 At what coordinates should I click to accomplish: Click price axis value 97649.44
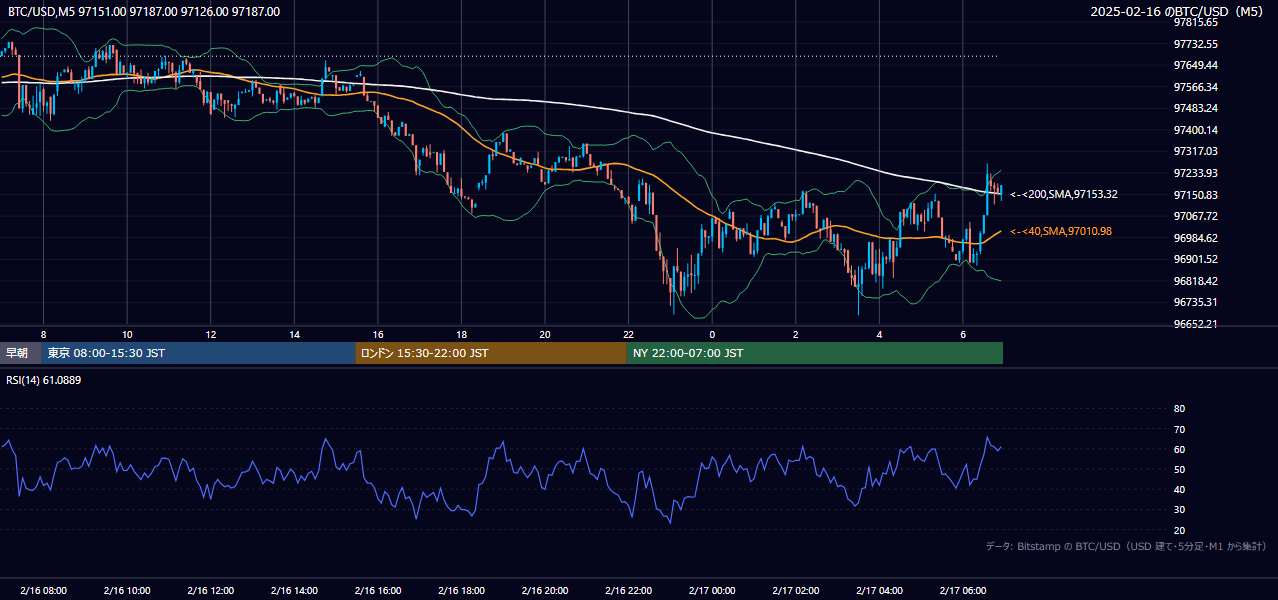click(x=1196, y=65)
